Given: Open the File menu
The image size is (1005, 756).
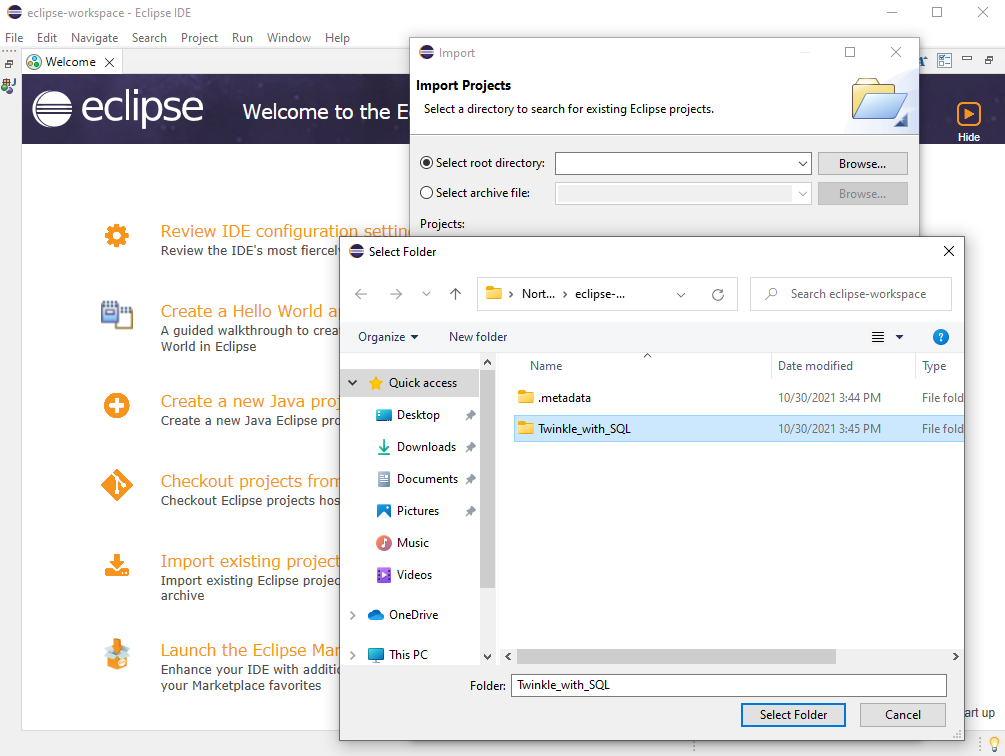Looking at the screenshot, I should (x=14, y=38).
